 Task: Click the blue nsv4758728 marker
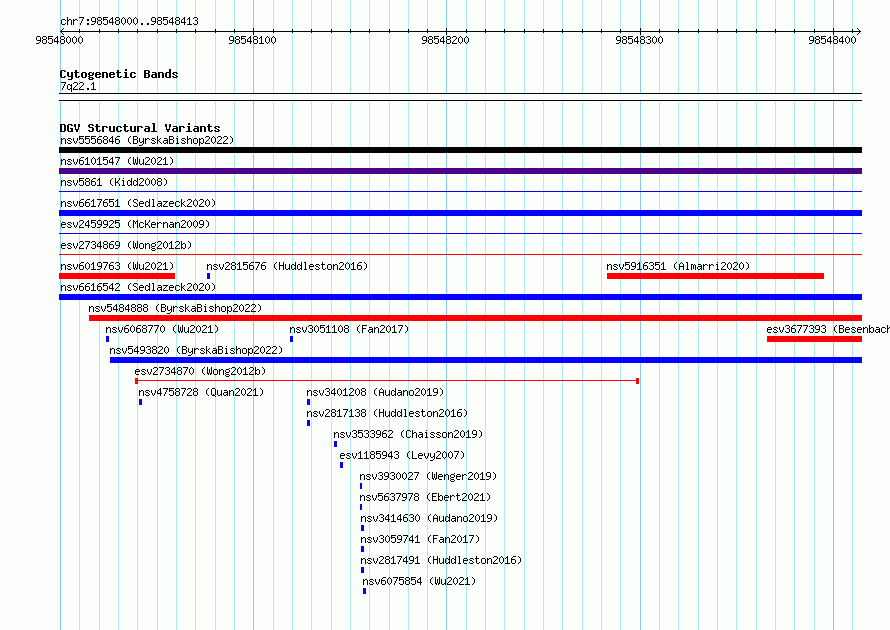140,402
